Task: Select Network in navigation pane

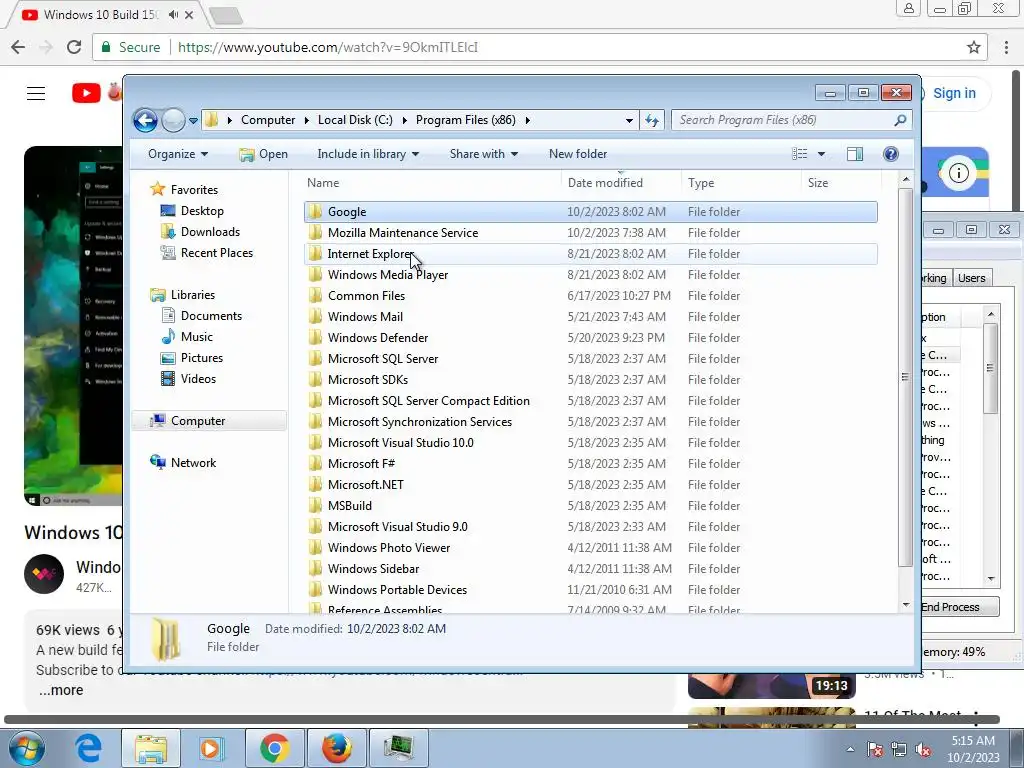Action: (x=193, y=463)
